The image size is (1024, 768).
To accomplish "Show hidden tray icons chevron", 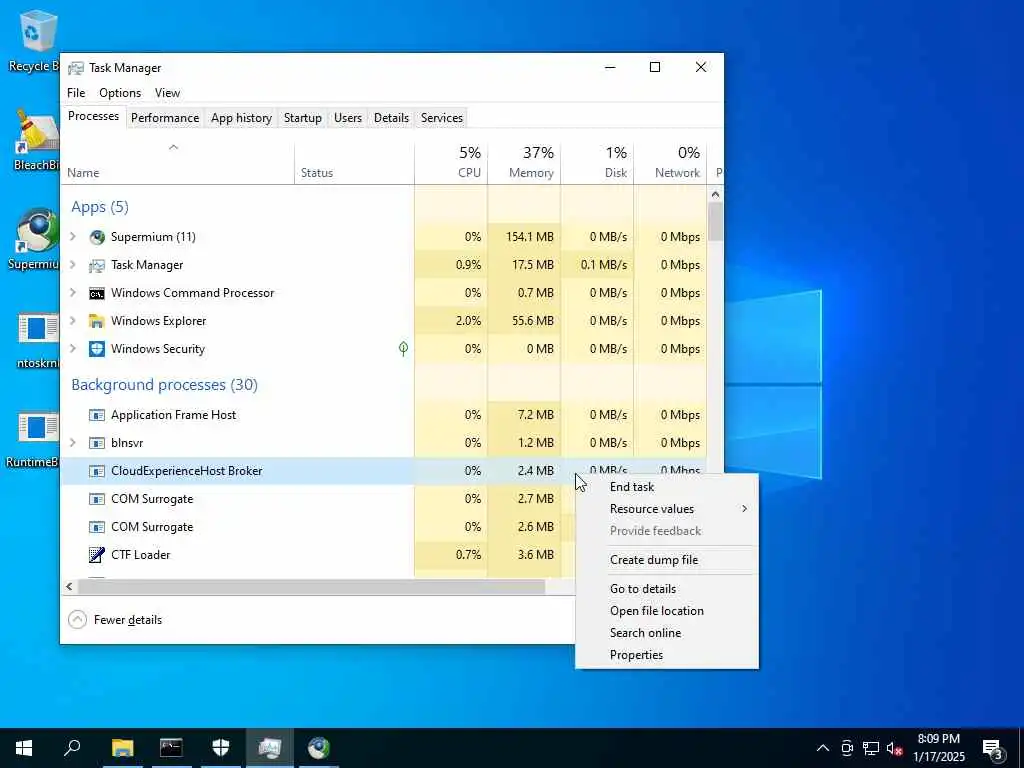I will coord(823,748).
